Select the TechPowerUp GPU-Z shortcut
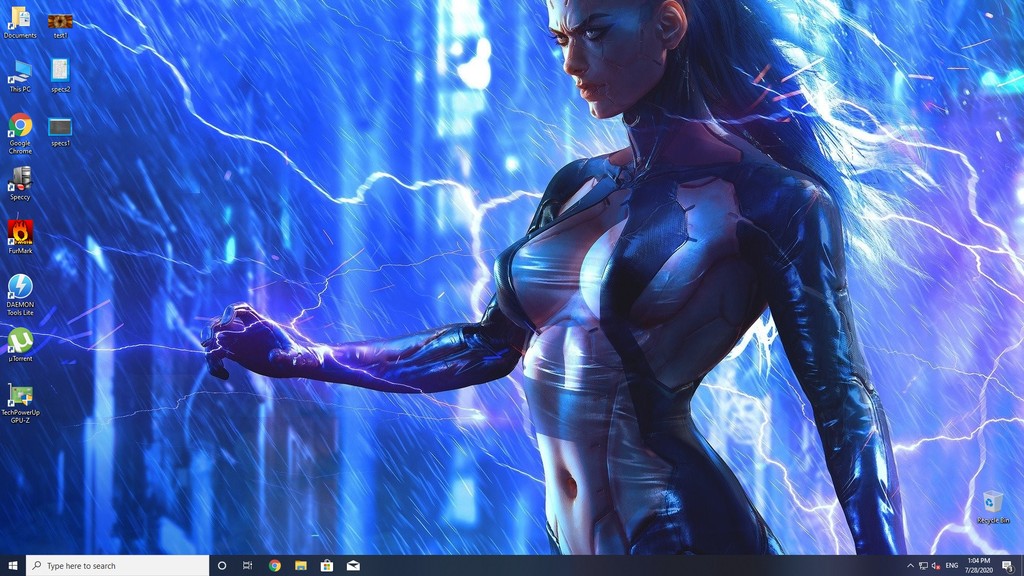Image resolution: width=1024 pixels, height=576 pixels. tap(20, 404)
